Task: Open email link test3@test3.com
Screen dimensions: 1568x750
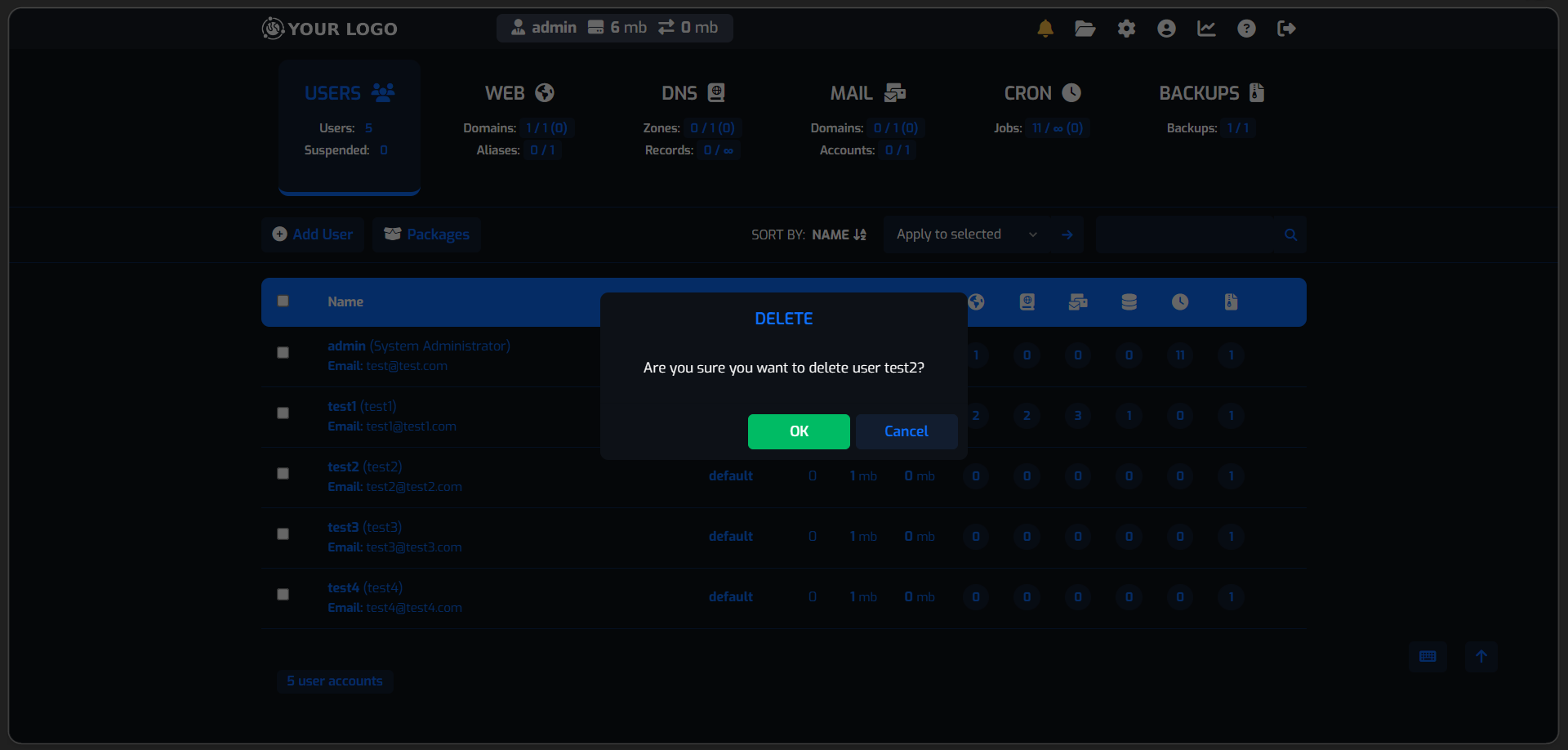Action: point(413,547)
